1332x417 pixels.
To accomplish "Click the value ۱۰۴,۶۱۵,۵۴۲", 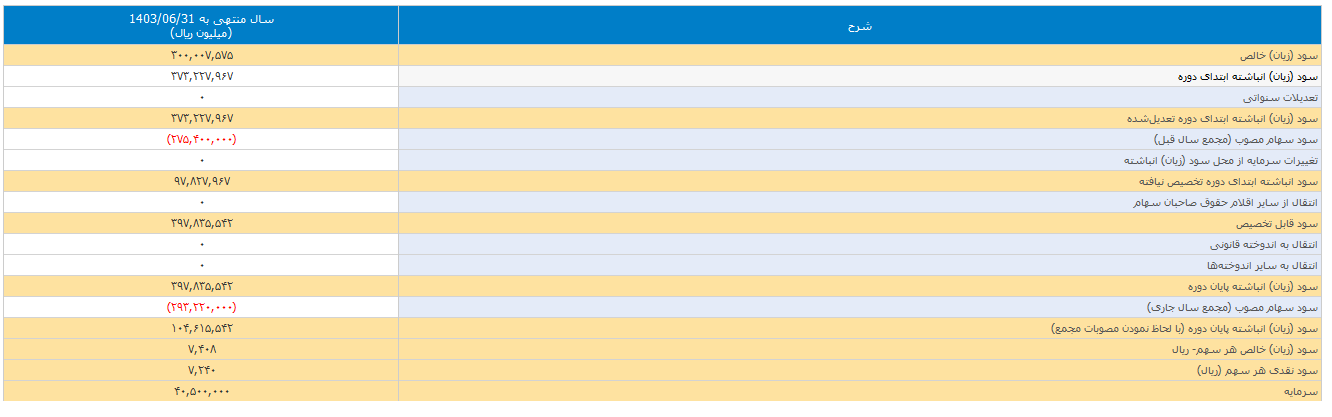I will (x=201, y=328).
